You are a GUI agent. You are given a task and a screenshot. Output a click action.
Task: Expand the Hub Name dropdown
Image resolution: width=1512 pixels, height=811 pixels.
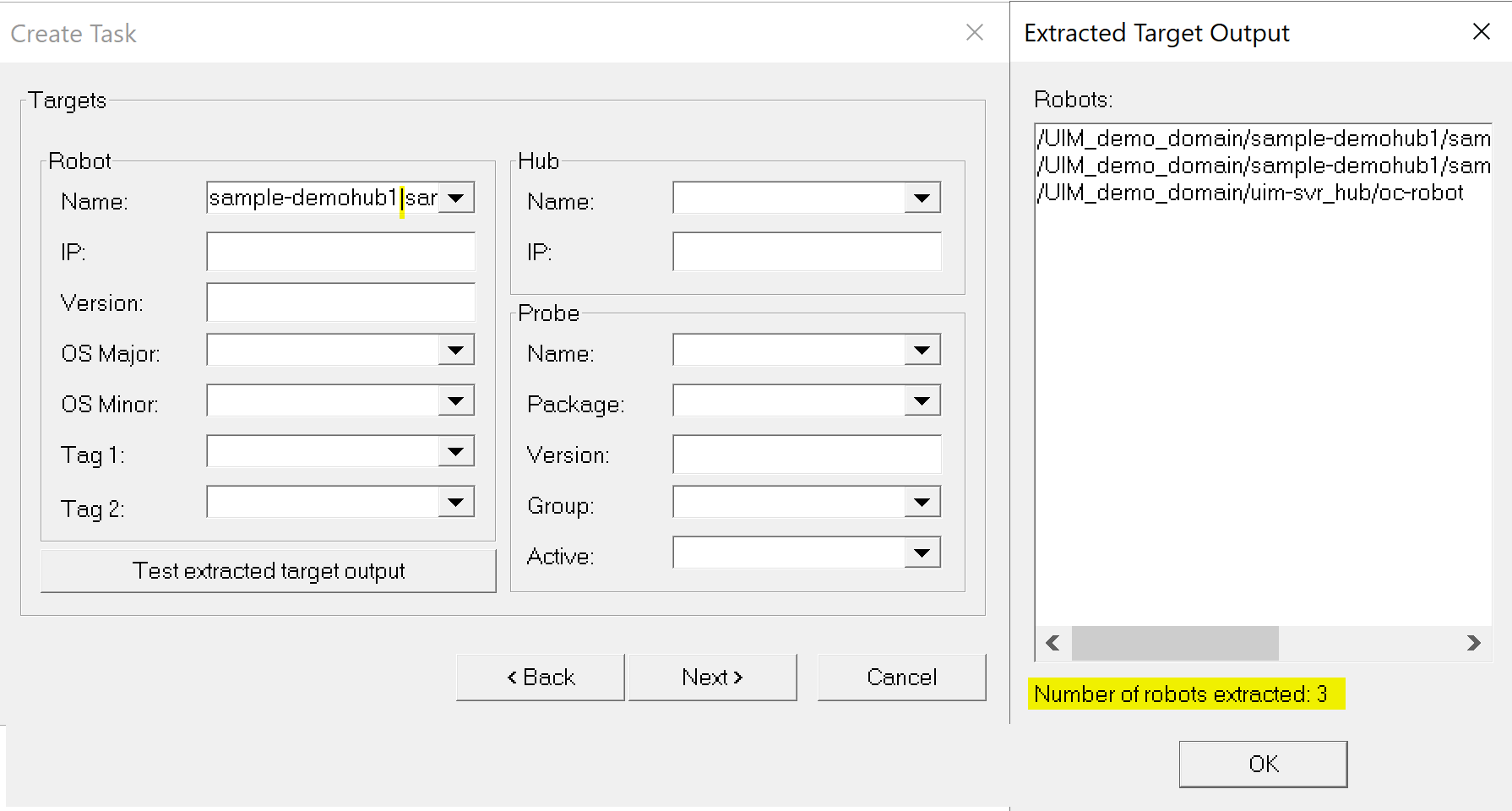922,199
